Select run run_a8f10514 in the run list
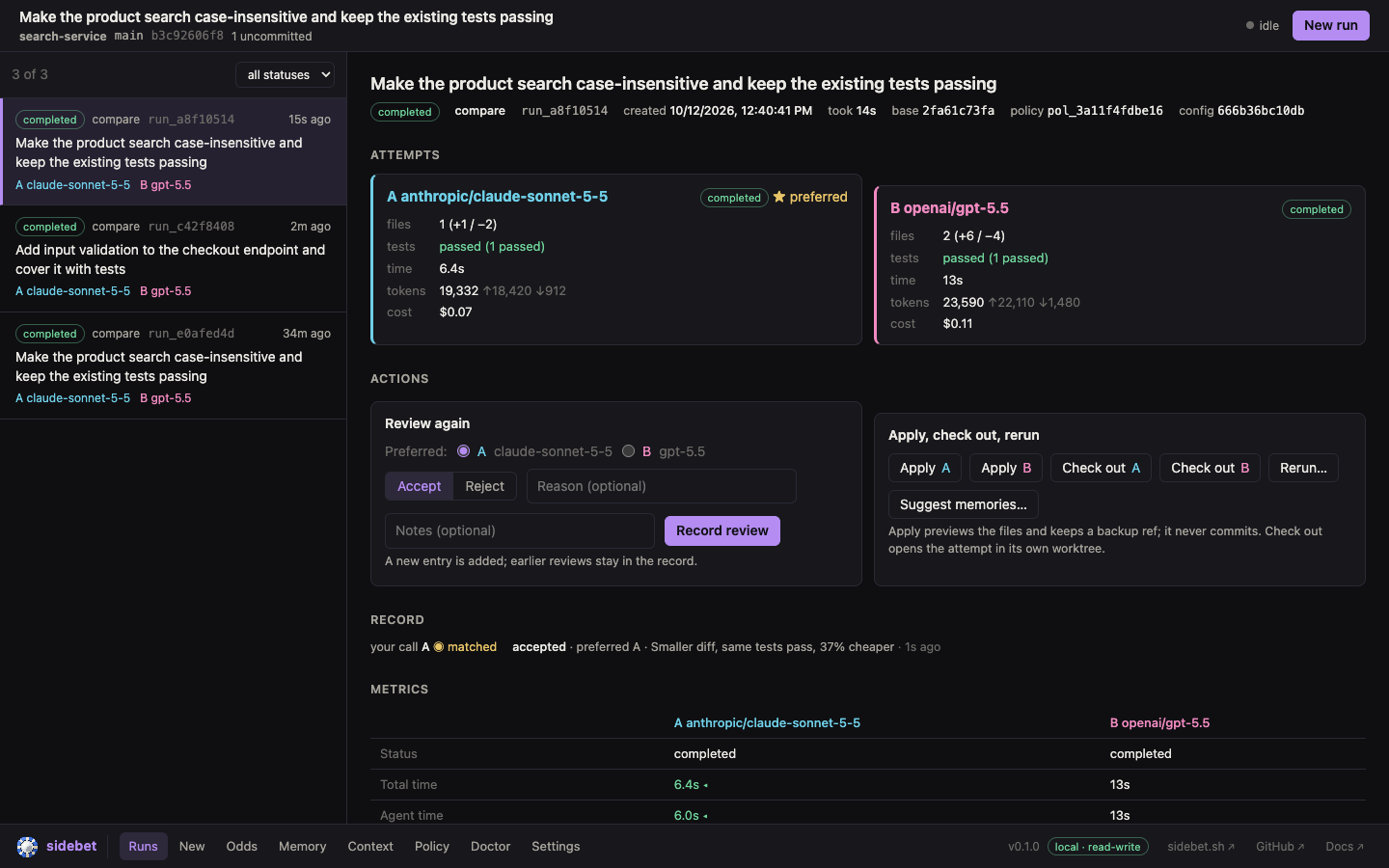1389x868 pixels. point(174,151)
